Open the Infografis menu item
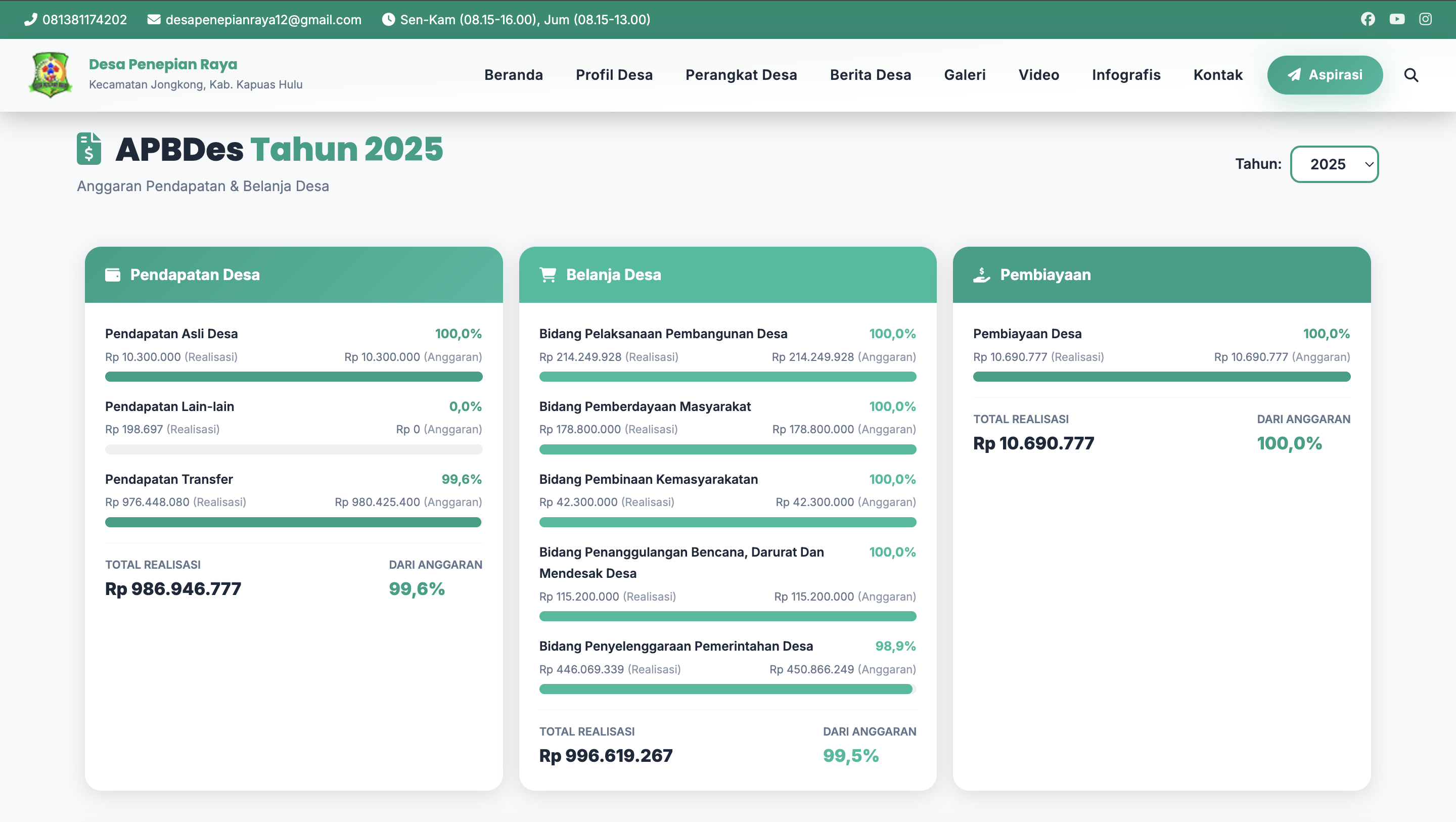1456x822 pixels. coord(1126,75)
